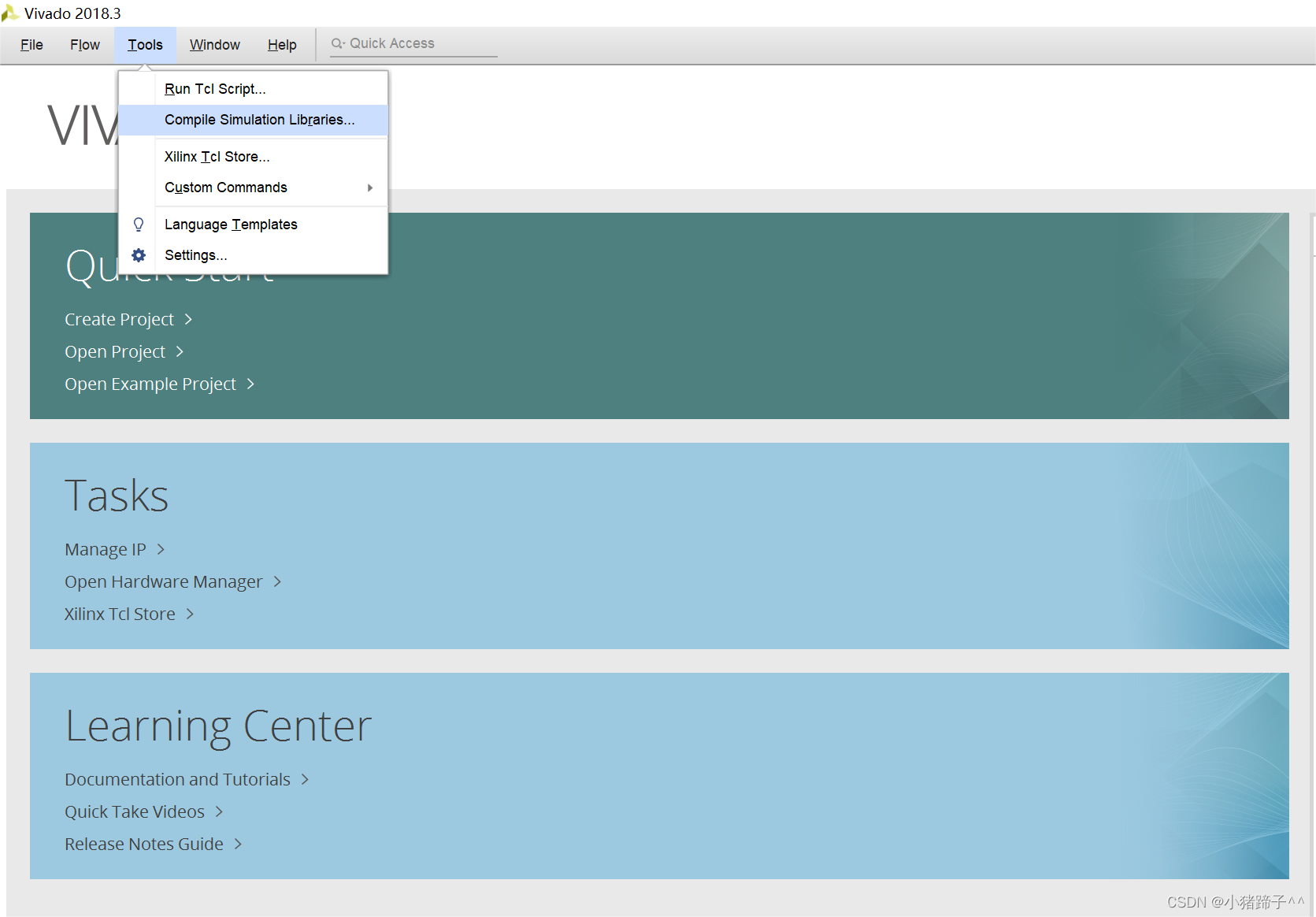Viewport: 1316px width, 917px height.
Task: Click the chevron next to Manage IP
Action: click(x=161, y=549)
